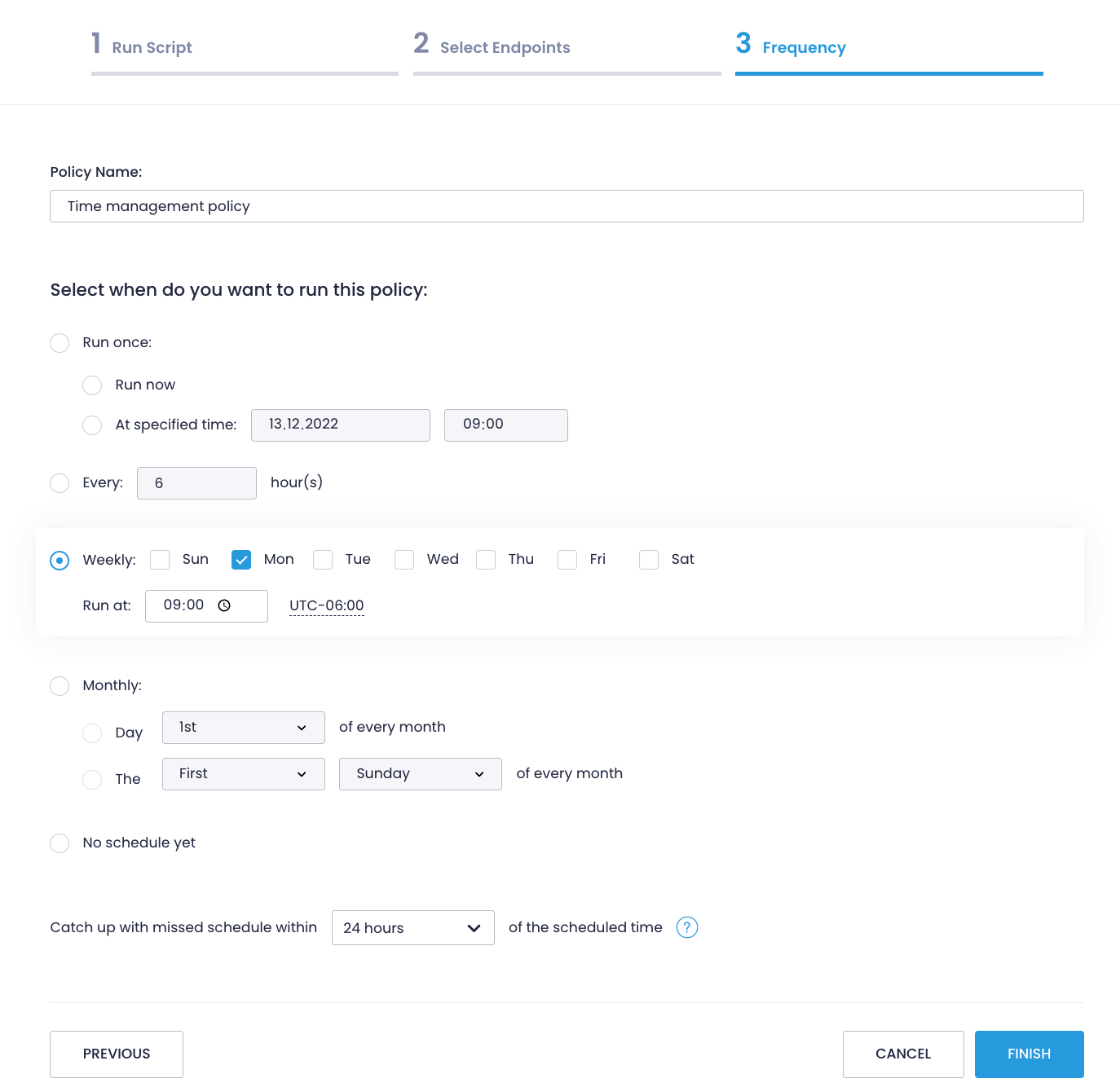Enable the Wed checkbox
Screen dimensions: 1120x1087
pyautogui.click(x=404, y=560)
